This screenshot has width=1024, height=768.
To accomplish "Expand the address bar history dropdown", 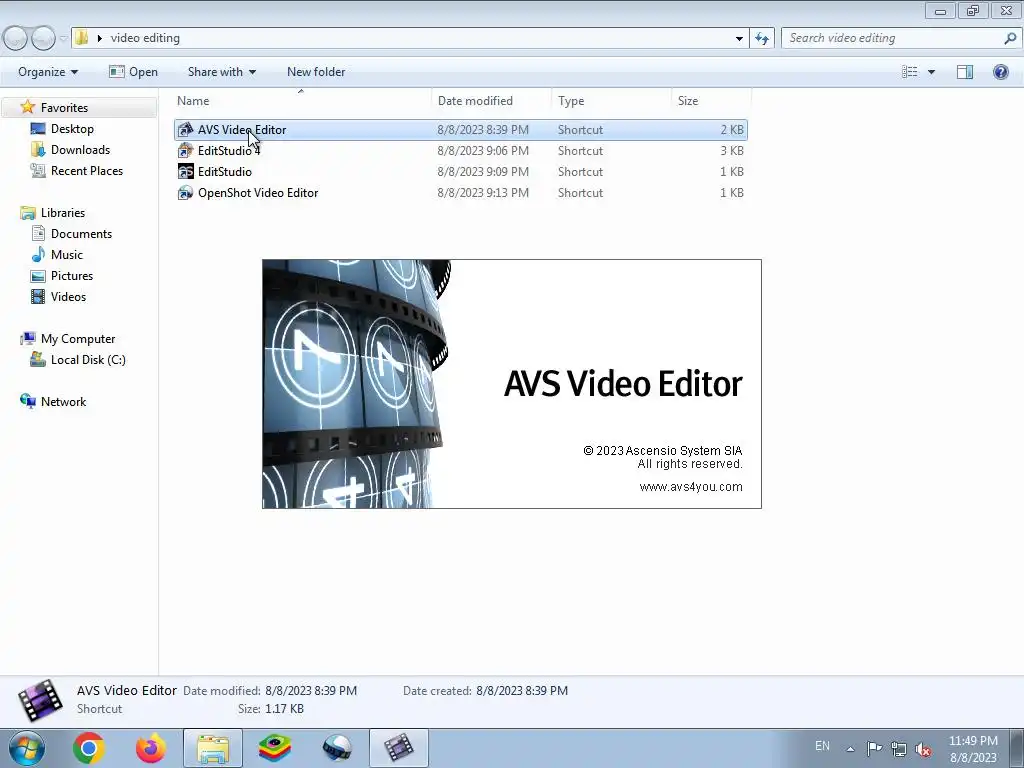I will (739, 38).
